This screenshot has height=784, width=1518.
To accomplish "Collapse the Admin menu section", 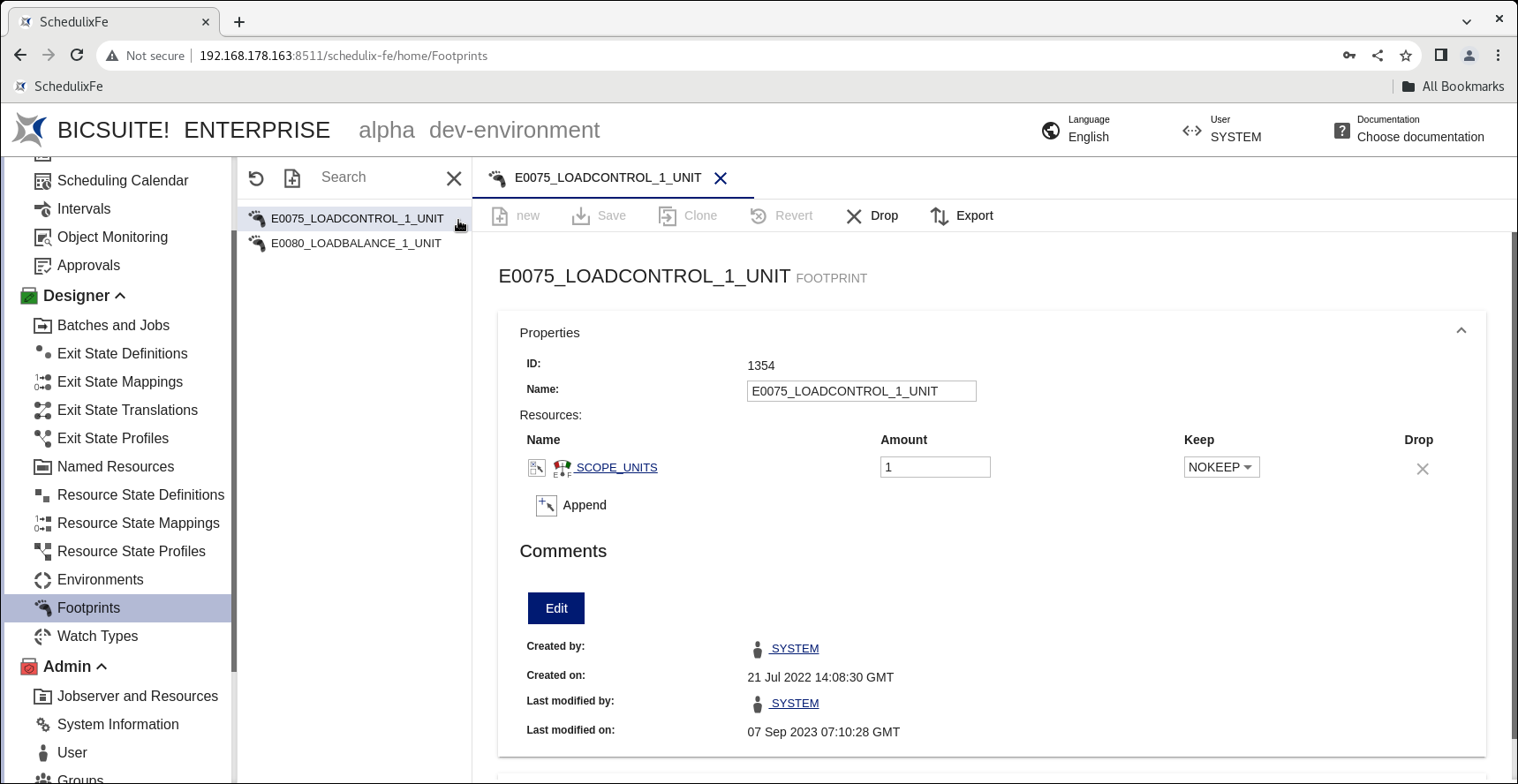I will pos(102,667).
